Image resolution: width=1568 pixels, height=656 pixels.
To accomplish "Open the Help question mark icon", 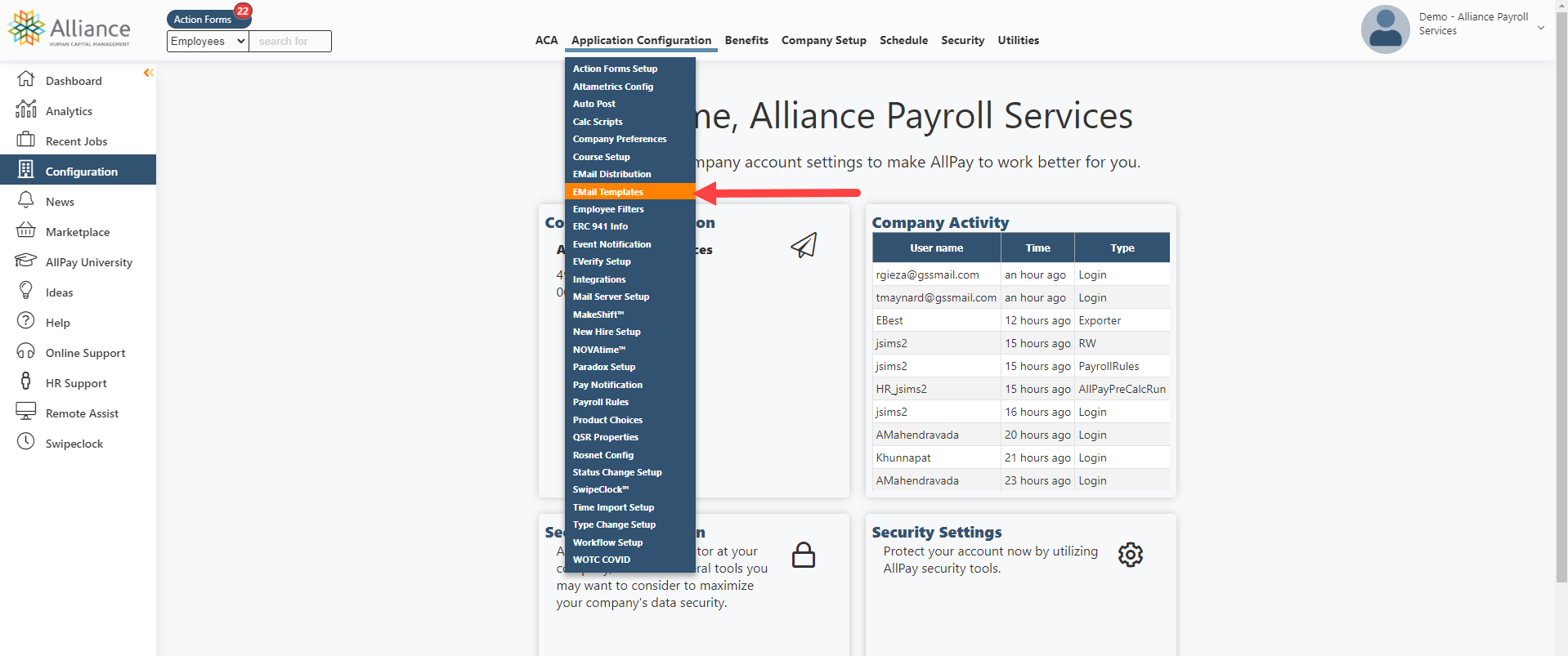I will pos(26,321).
